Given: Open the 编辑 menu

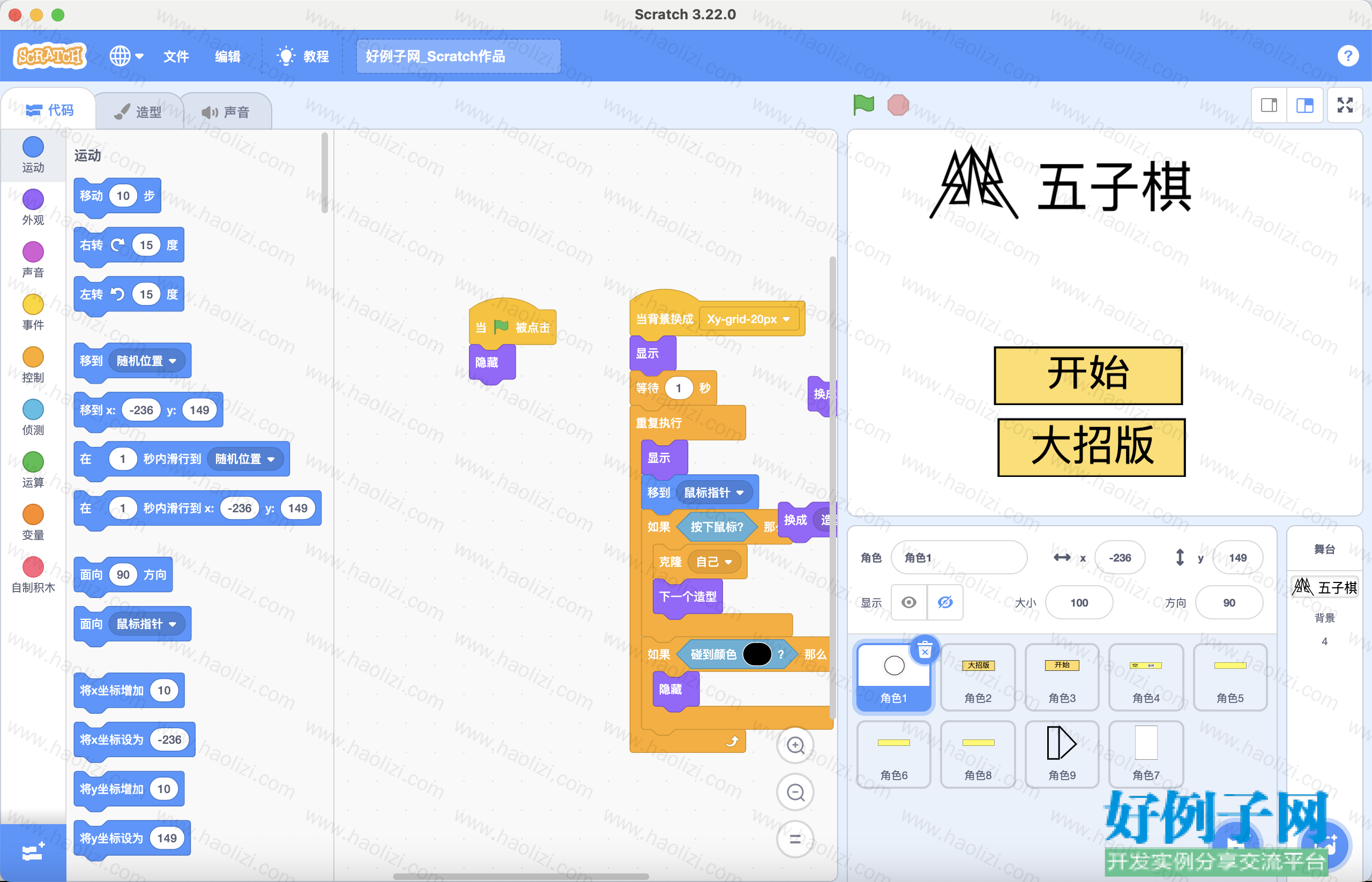Looking at the screenshot, I should 227,56.
